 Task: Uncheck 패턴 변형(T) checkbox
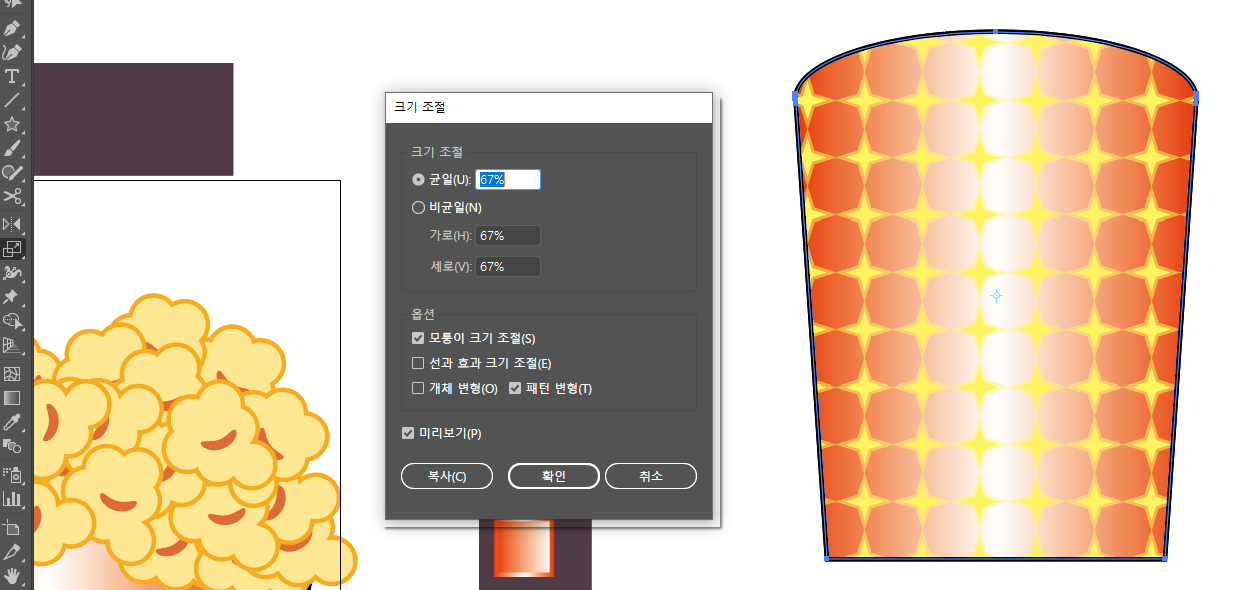click(x=516, y=388)
